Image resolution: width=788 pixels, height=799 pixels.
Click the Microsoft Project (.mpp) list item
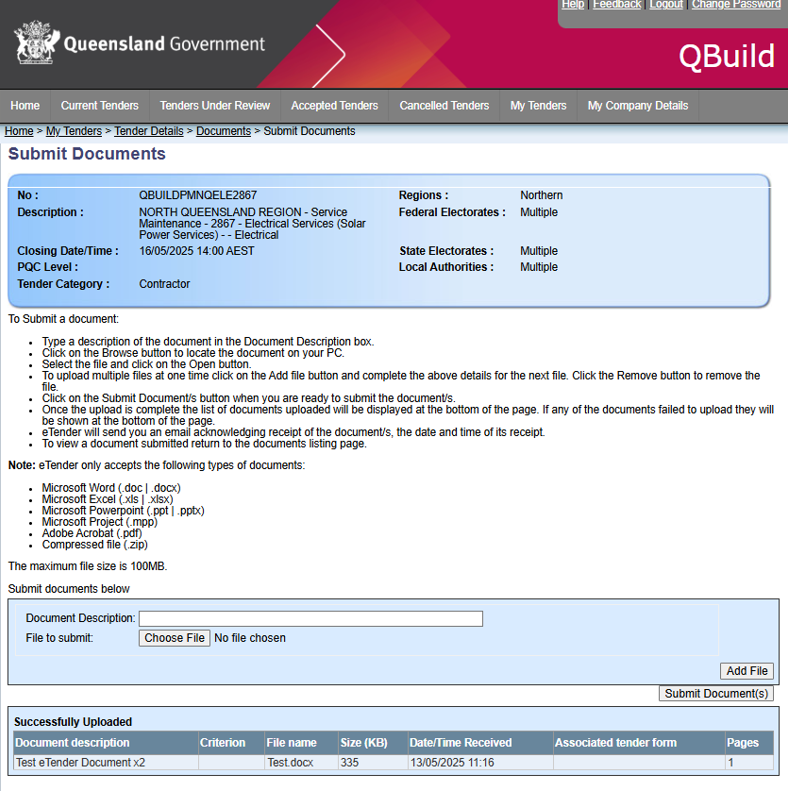pos(100,522)
